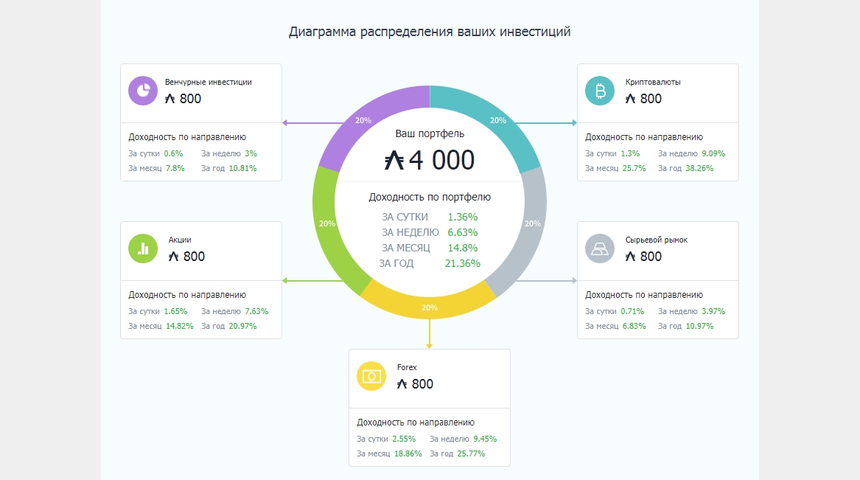Viewport: 860px width, 480px height.
Task: Click Forex yearly return 25.77%
Action: coord(471,454)
